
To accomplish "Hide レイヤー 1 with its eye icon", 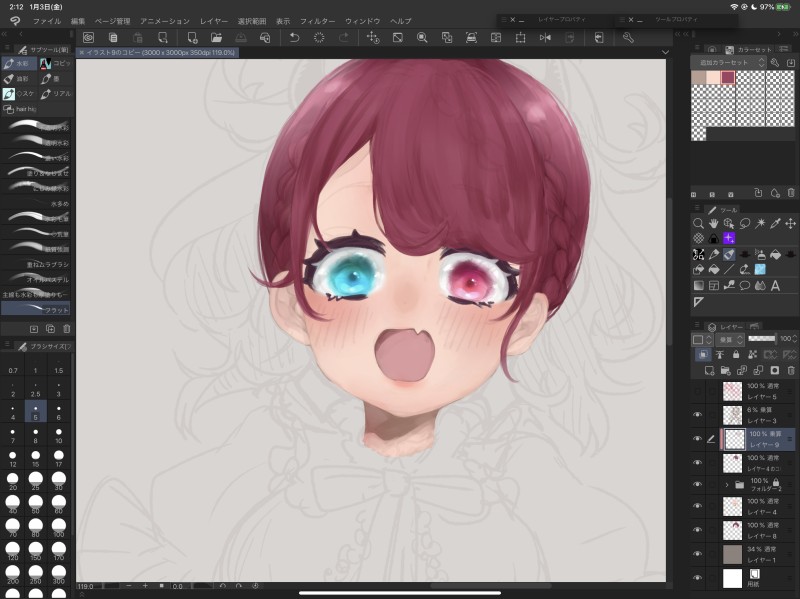I will pyautogui.click(x=697, y=554).
